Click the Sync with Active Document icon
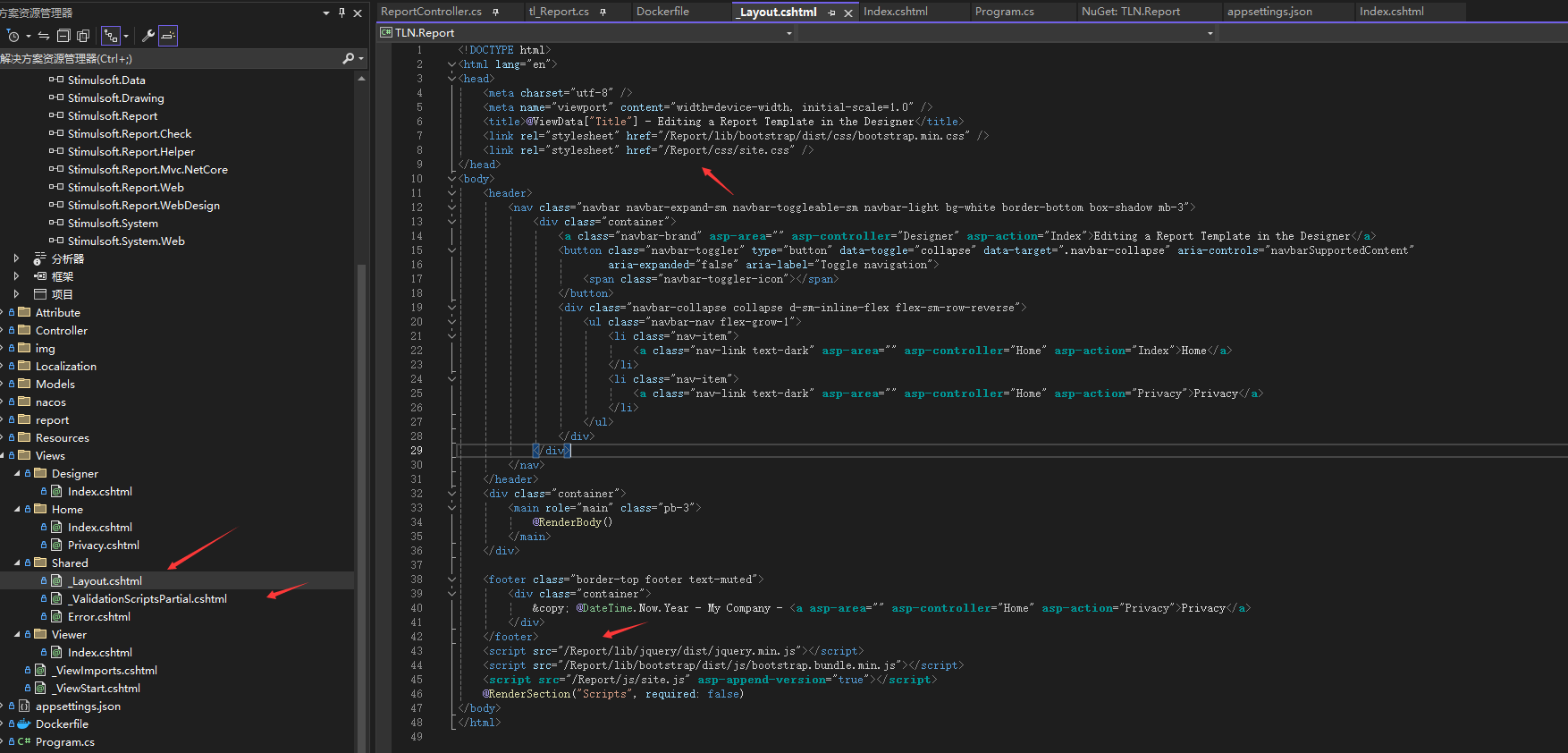Screen dimensions: 1568x753 pyautogui.click(x=44, y=36)
